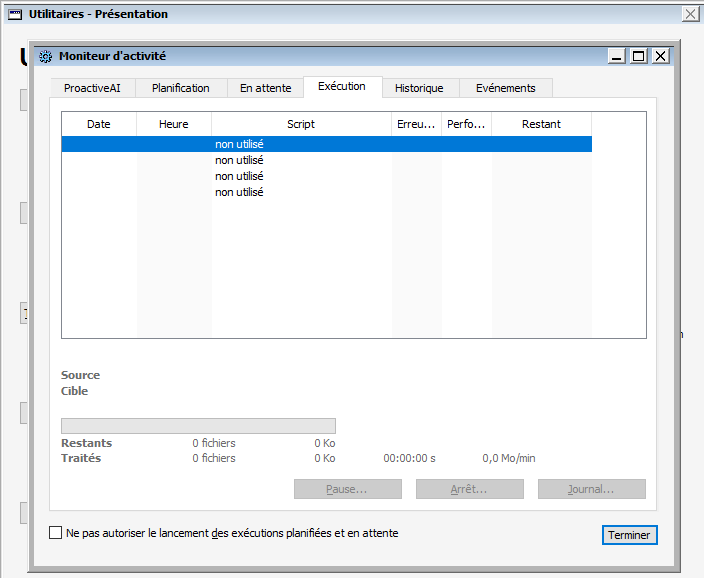Switch to the Planification tab
704x578 pixels.
(181, 88)
